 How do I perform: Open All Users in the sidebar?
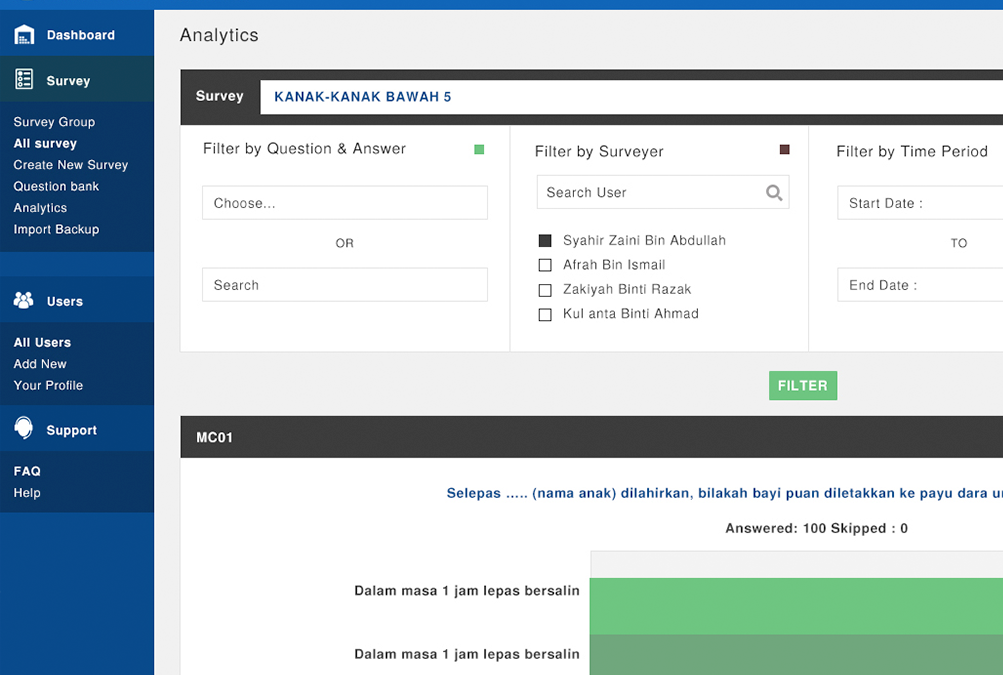pyautogui.click(x=42, y=342)
